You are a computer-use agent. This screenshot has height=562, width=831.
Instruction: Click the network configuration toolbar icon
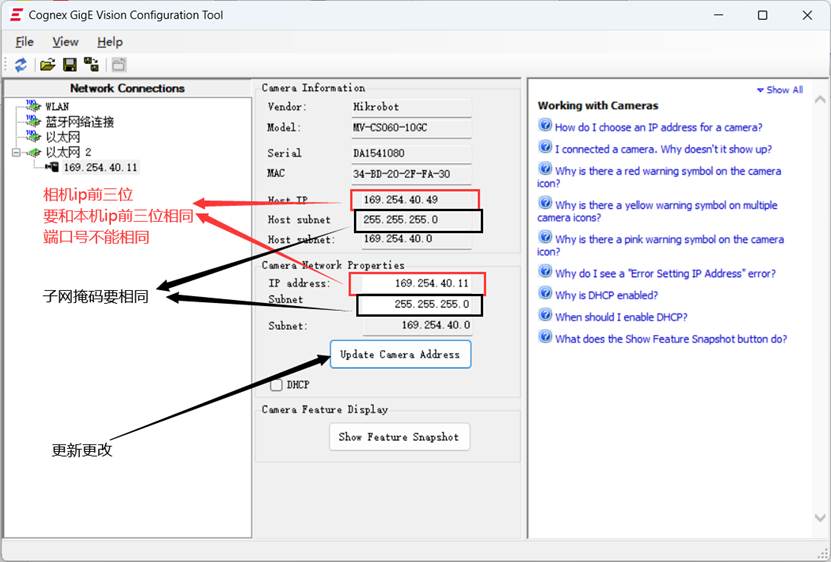(x=91, y=65)
